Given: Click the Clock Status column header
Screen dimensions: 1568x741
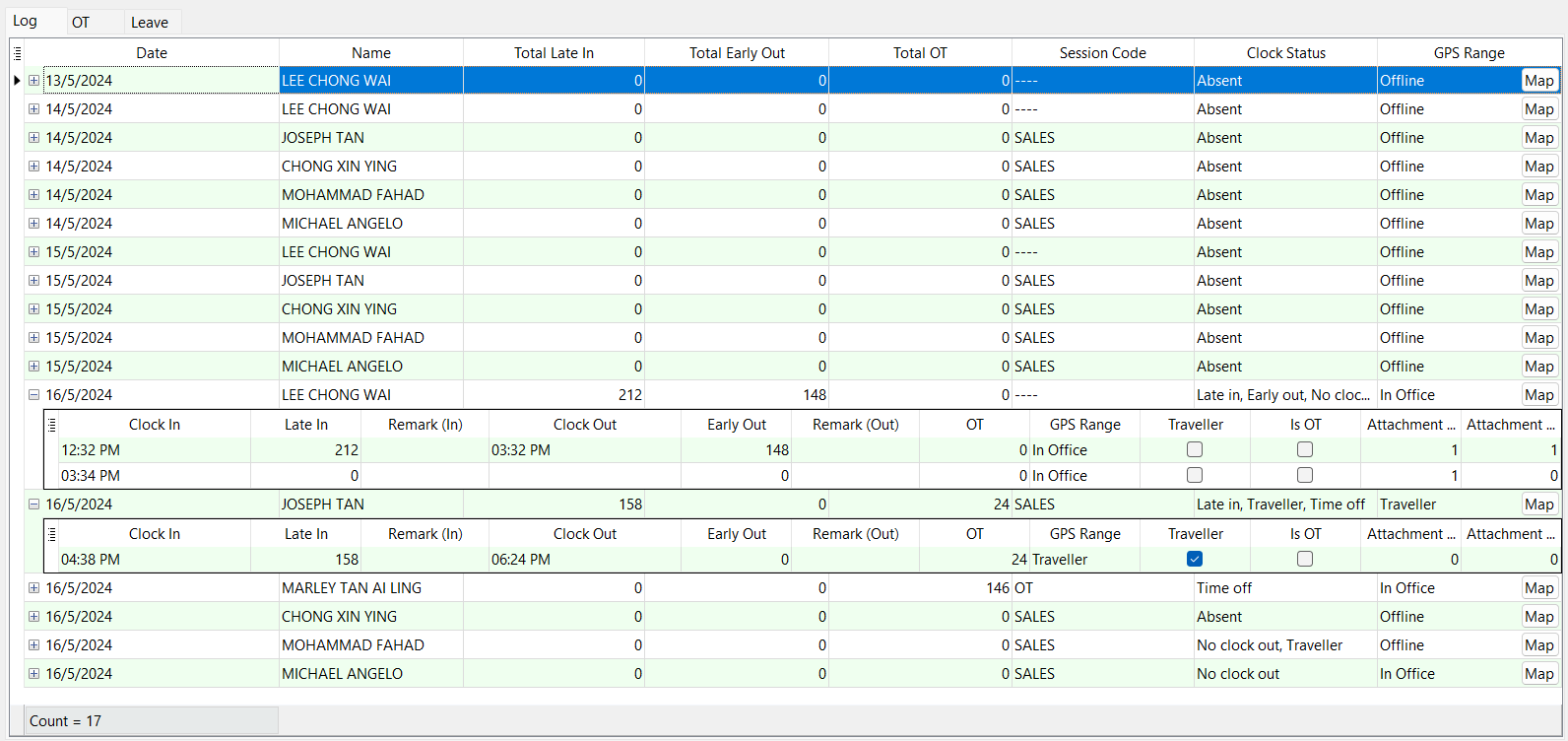Looking at the screenshot, I should coord(1285,53).
